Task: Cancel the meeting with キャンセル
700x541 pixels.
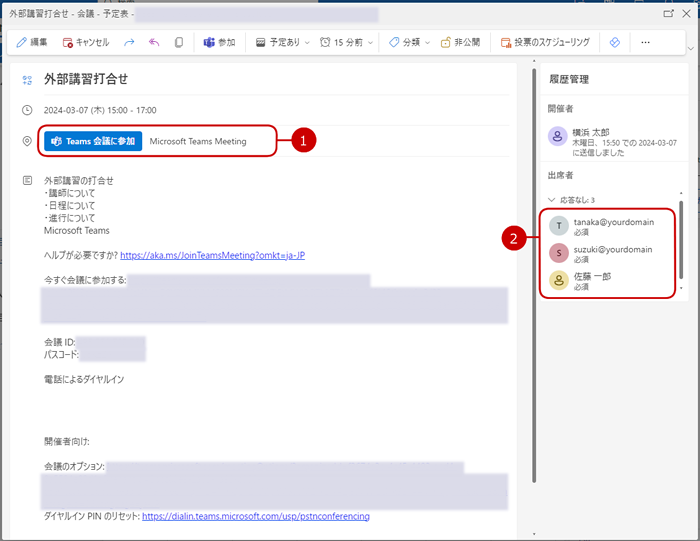Action: point(86,42)
